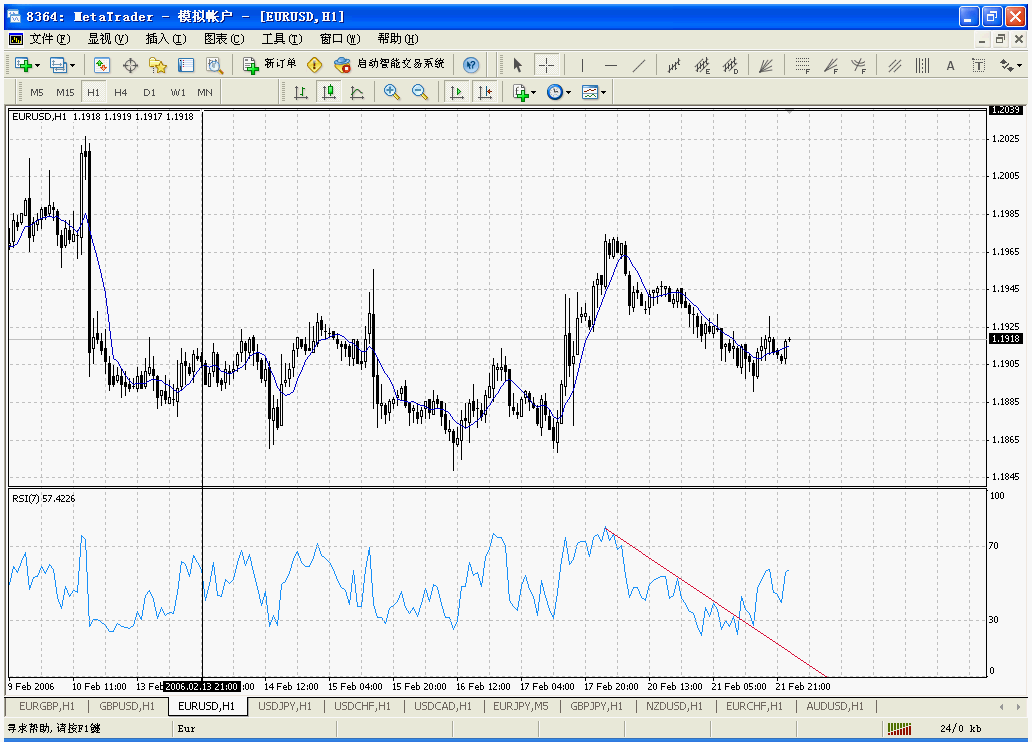Switch chart to M15 timeframe
The width and height of the screenshot is (1032, 742).
click(65, 92)
